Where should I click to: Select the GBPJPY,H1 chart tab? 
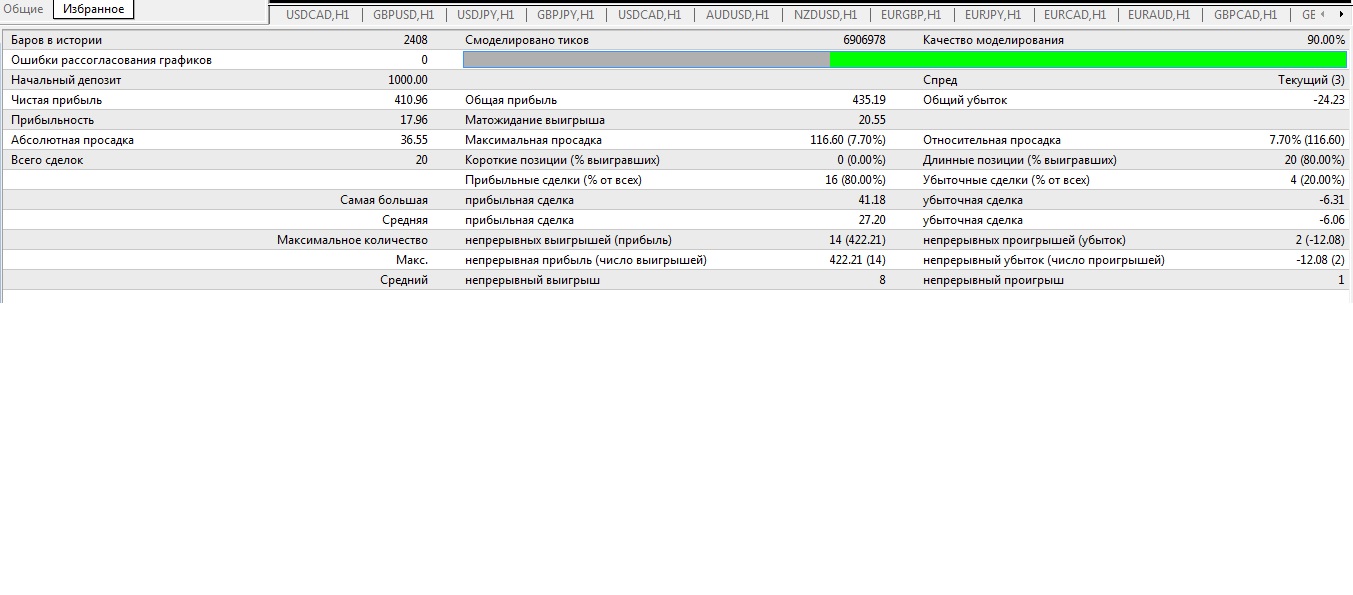point(565,15)
